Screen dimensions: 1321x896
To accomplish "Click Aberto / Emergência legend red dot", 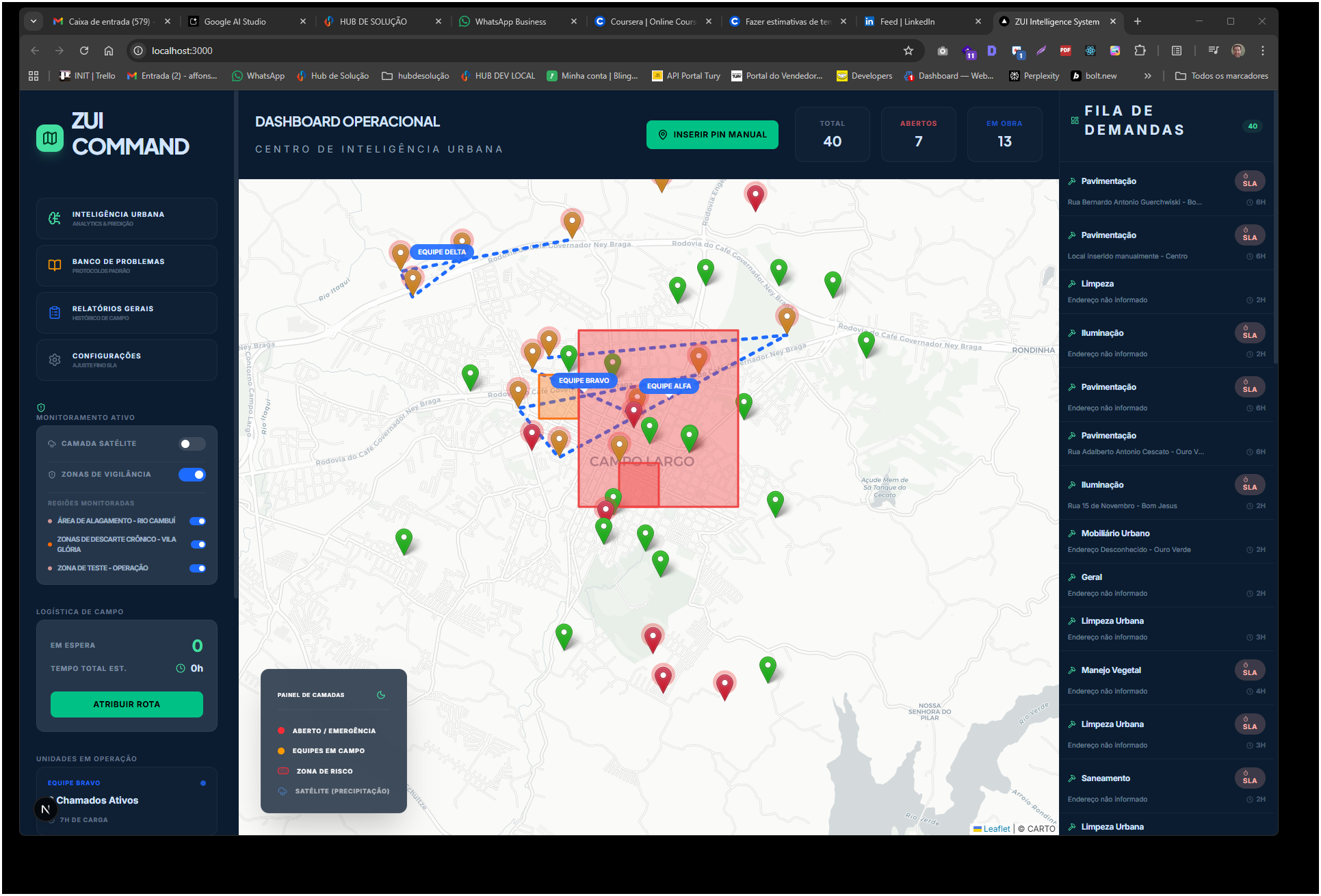I will pyautogui.click(x=281, y=731).
